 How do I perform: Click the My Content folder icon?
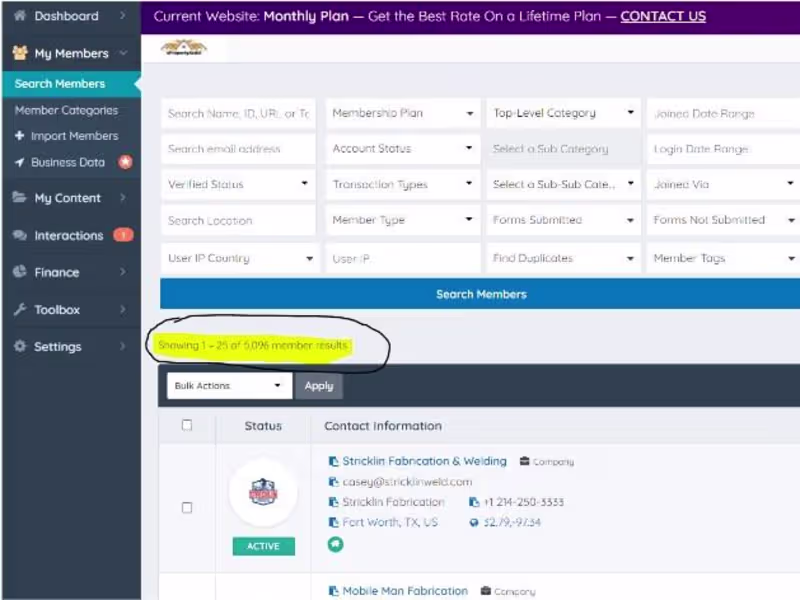pyautogui.click(x=19, y=197)
